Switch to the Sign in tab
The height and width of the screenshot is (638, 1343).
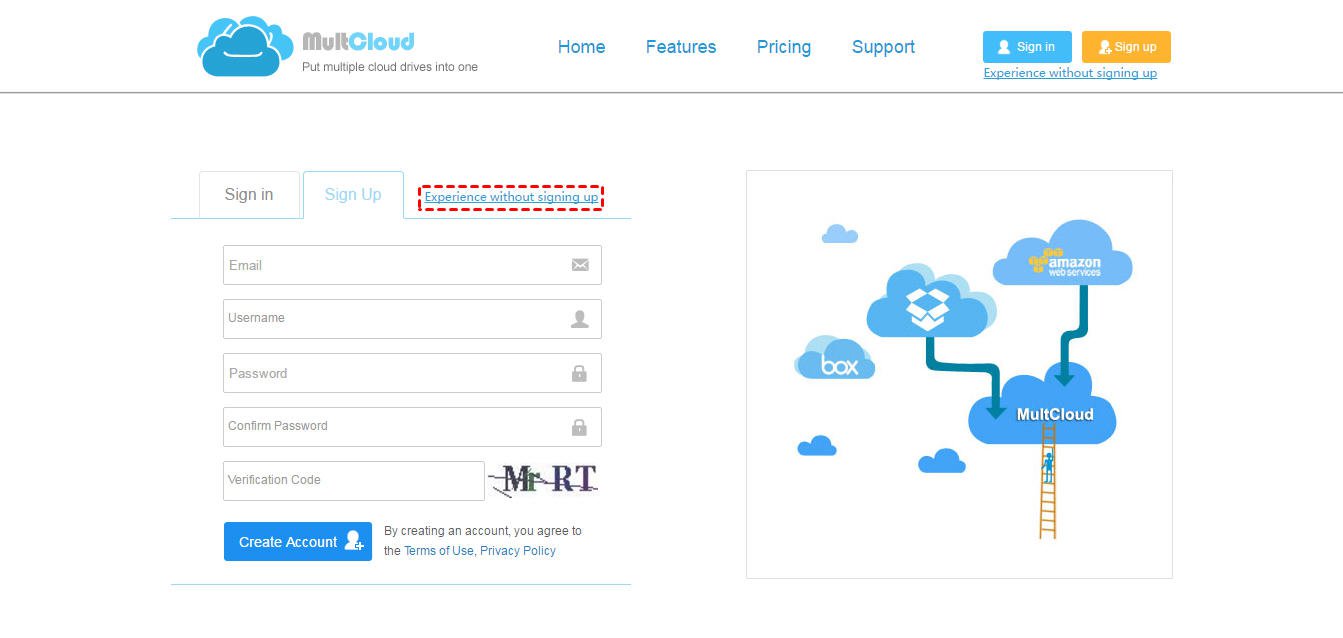pyautogui.click(x=249, y=194)
